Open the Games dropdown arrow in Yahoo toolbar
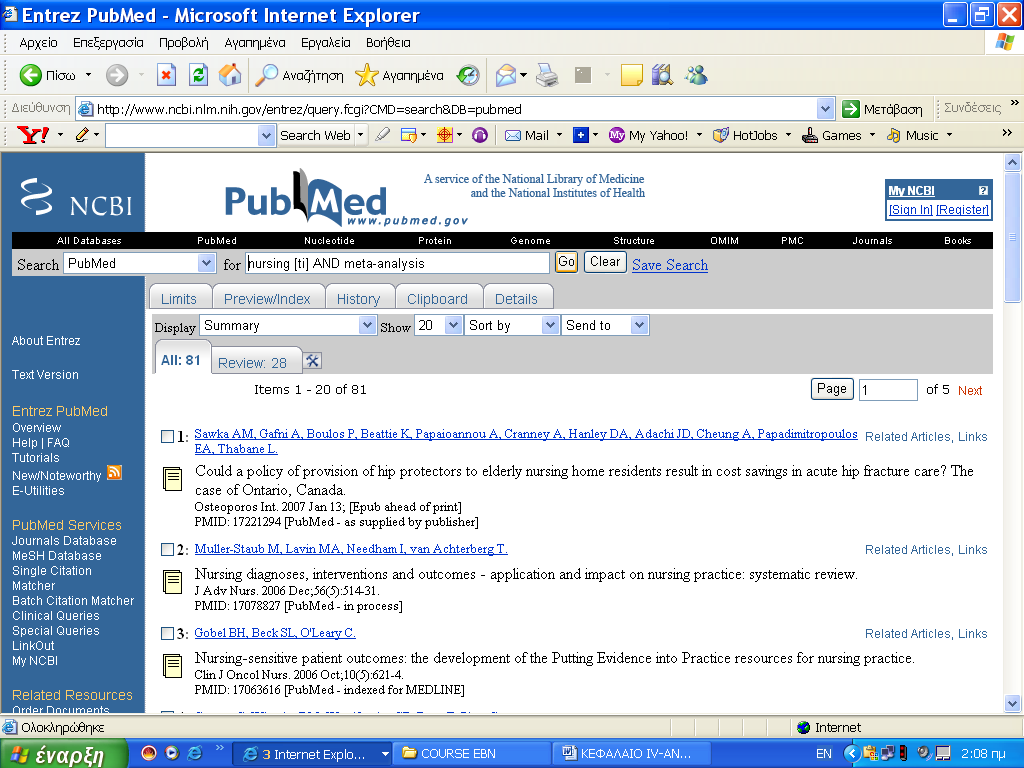This screenshot has height=768, width=1024. point(872,135)
